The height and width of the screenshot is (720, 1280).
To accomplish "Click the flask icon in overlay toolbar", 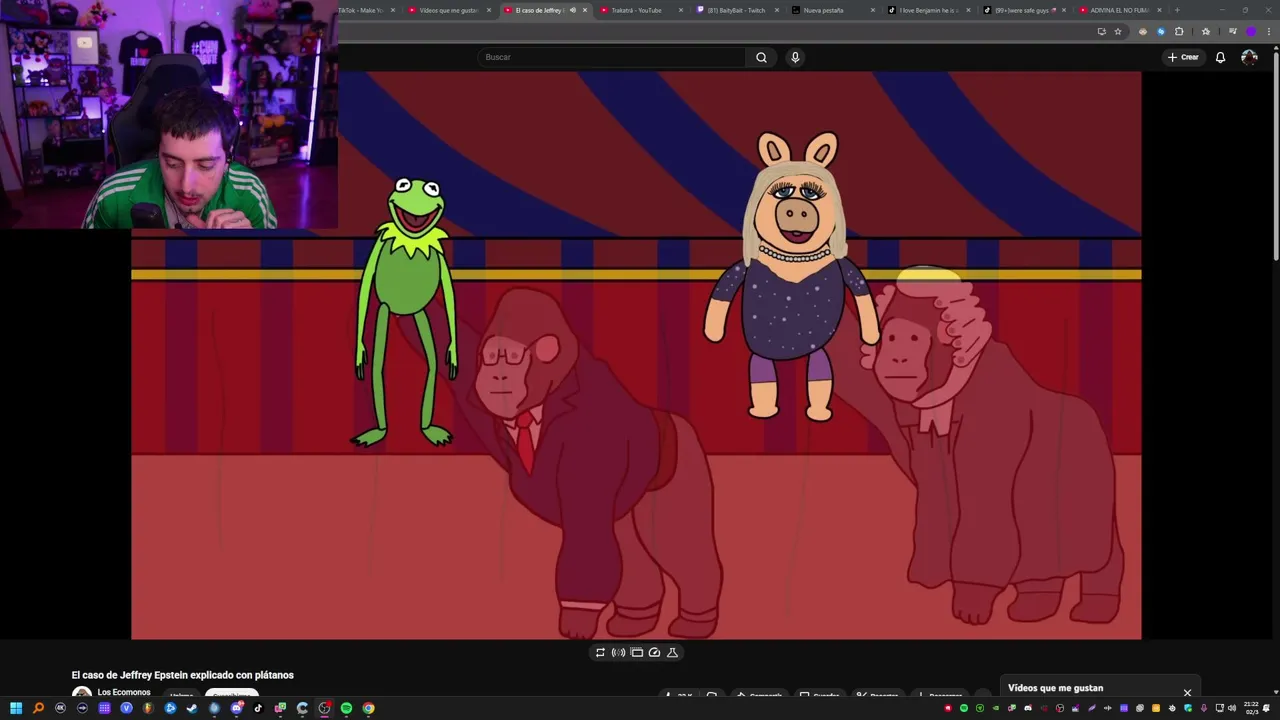I will tap(672, 652).
